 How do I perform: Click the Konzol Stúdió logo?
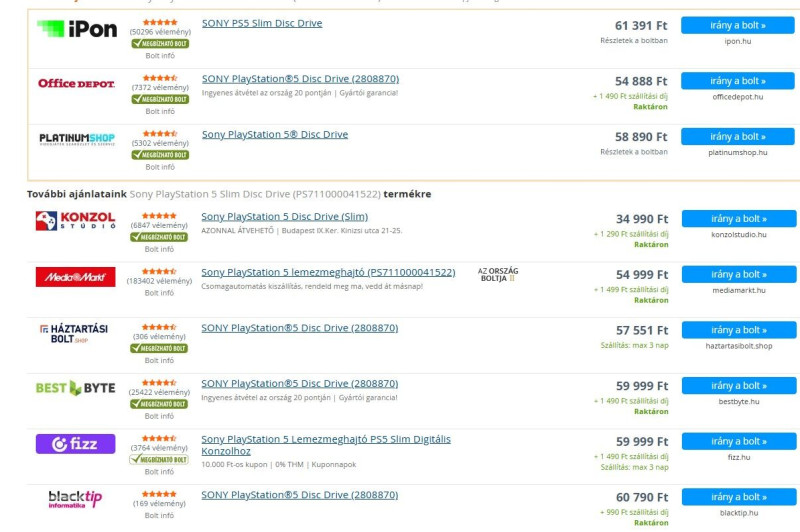[x=76, y=220]
